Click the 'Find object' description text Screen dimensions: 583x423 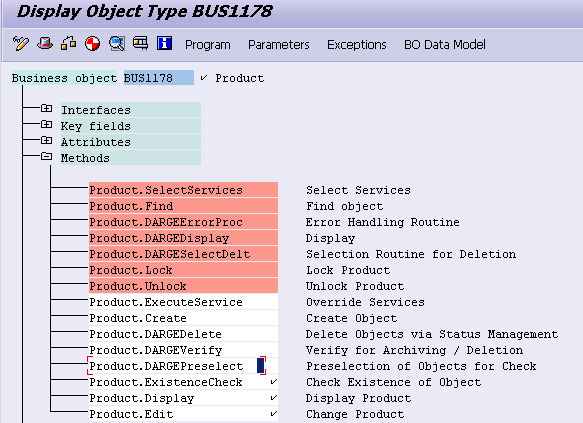tap(344, 206)
